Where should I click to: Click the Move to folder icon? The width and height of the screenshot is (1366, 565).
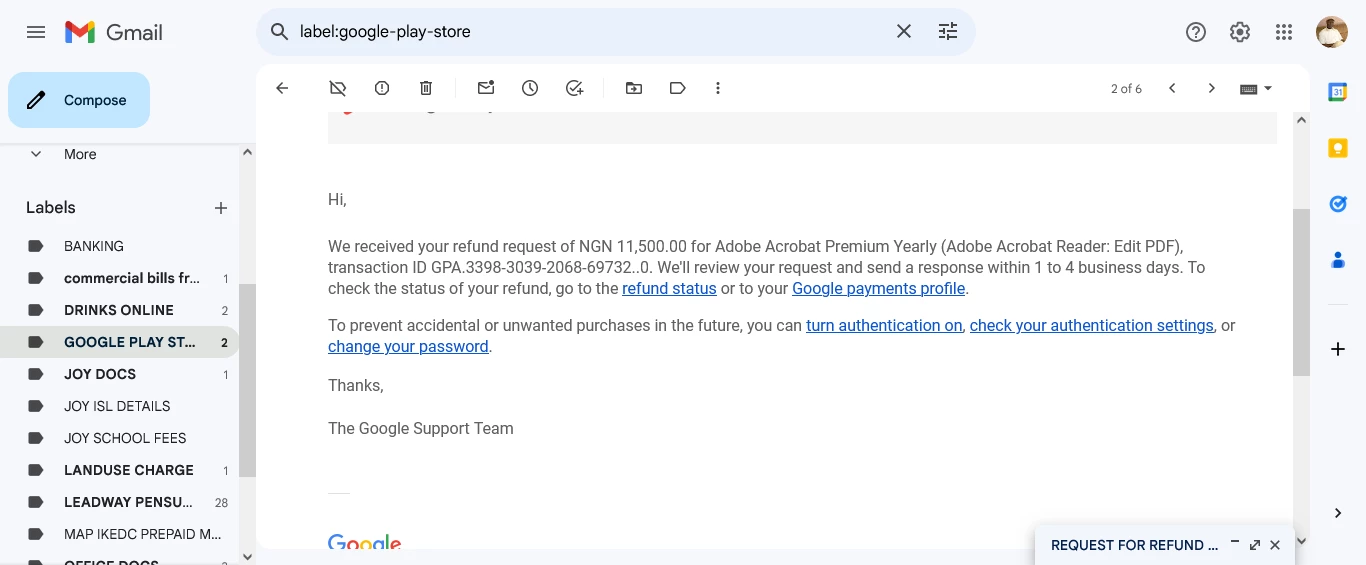[x=634, y=88]
